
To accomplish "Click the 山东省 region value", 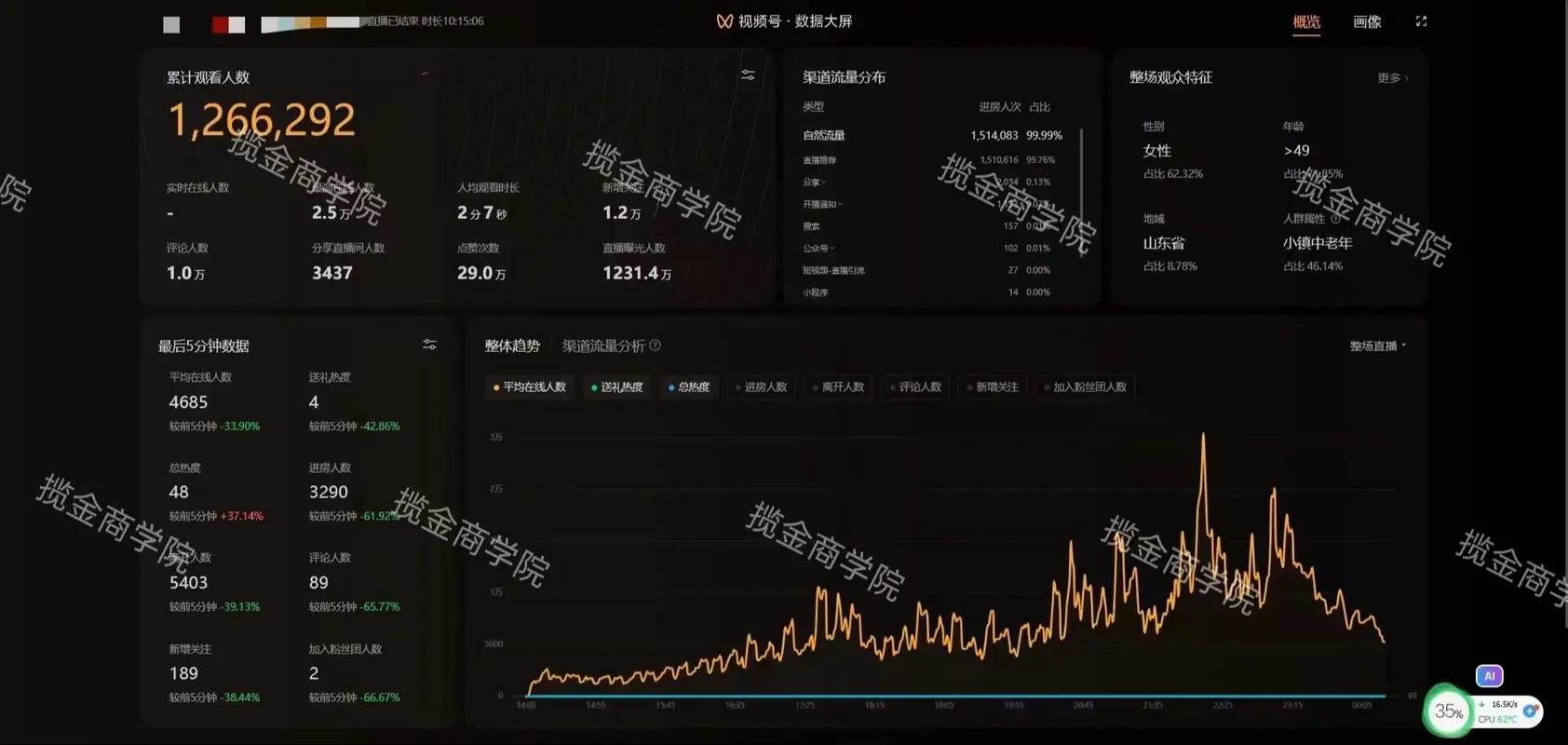I will pos(1164,243).
